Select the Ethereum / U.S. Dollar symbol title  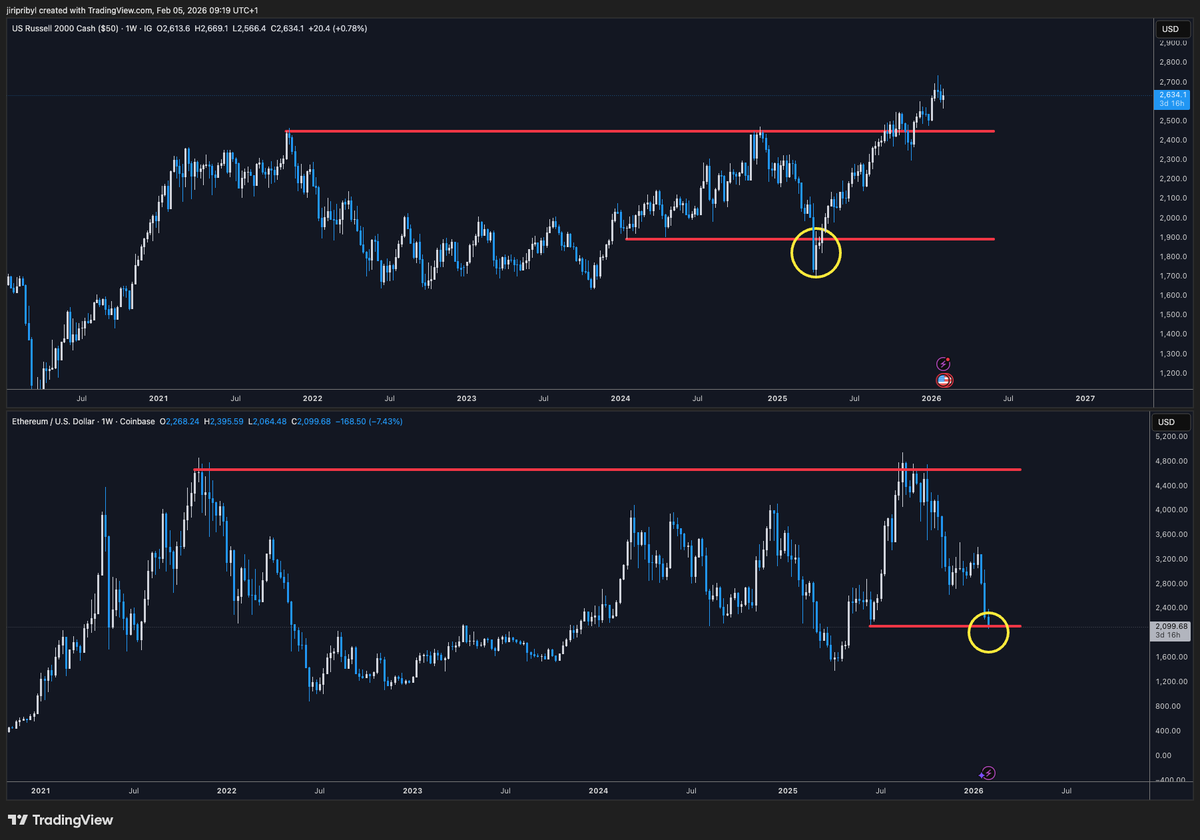coord(55,422)
